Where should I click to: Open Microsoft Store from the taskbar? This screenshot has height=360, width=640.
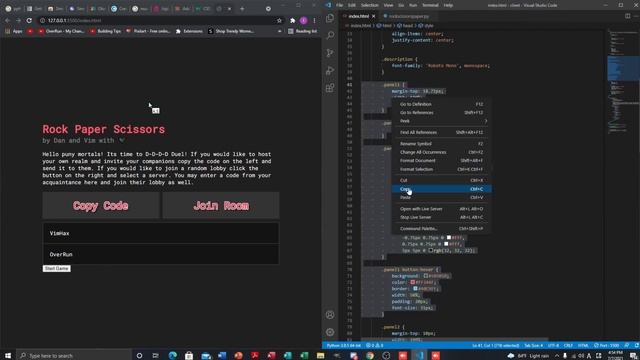(189, 356)
